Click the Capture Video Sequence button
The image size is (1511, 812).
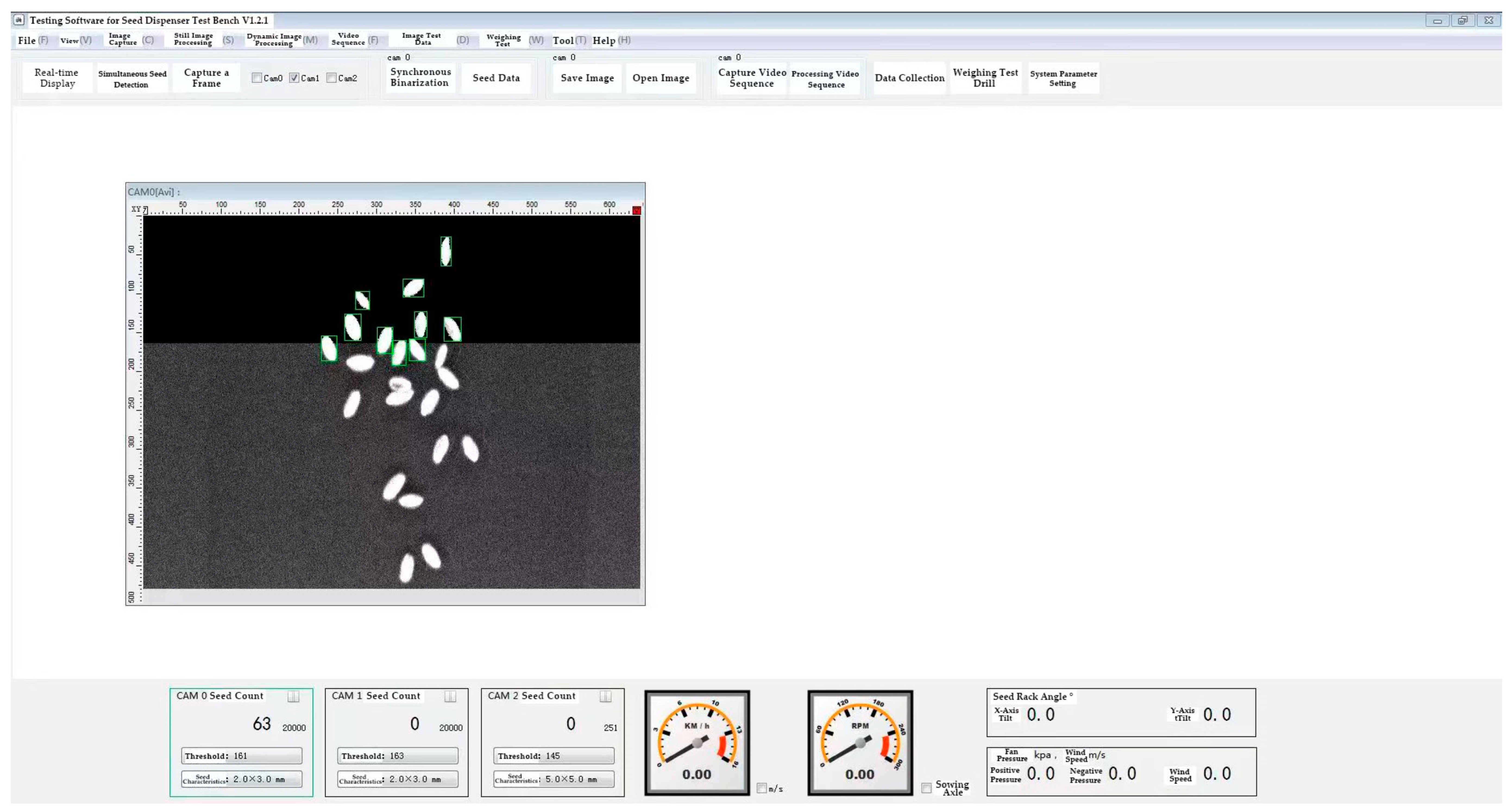coord(751,78)
